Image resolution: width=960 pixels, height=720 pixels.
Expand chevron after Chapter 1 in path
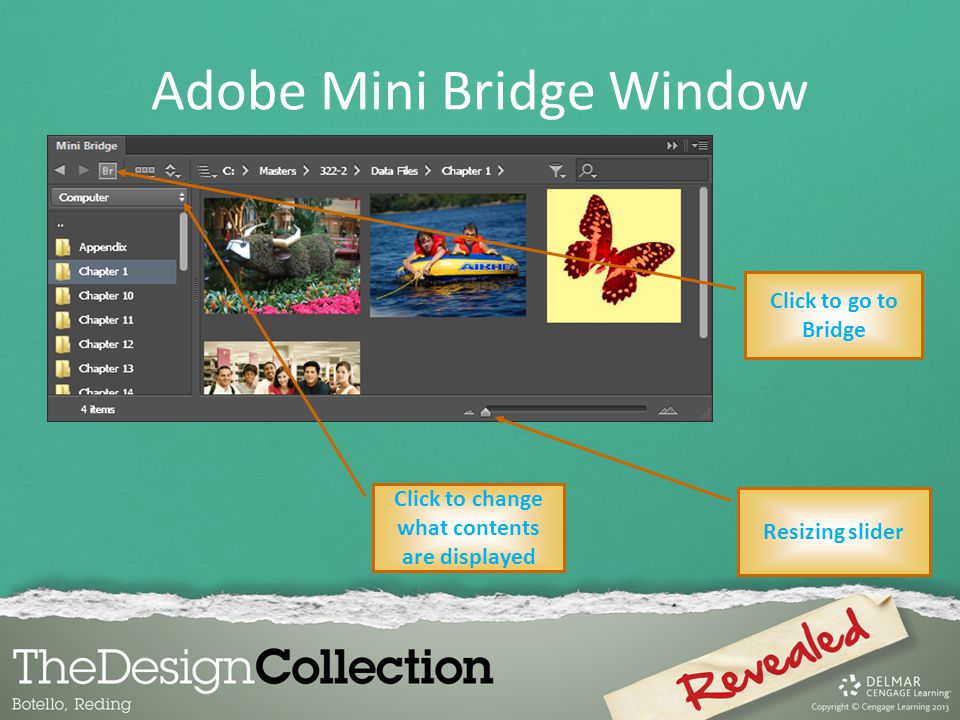(x=501, y=171)
